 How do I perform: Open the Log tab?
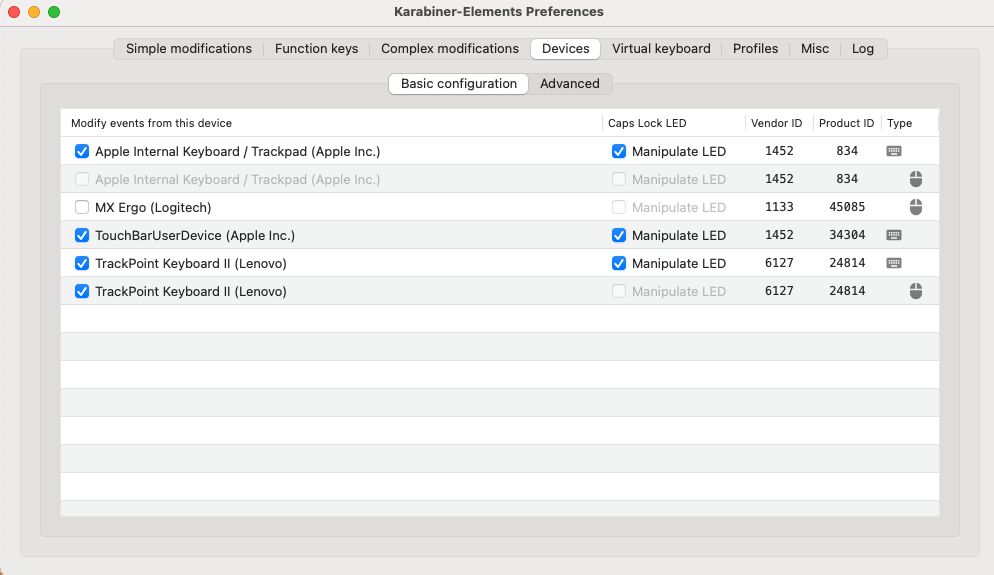(863, 49)
